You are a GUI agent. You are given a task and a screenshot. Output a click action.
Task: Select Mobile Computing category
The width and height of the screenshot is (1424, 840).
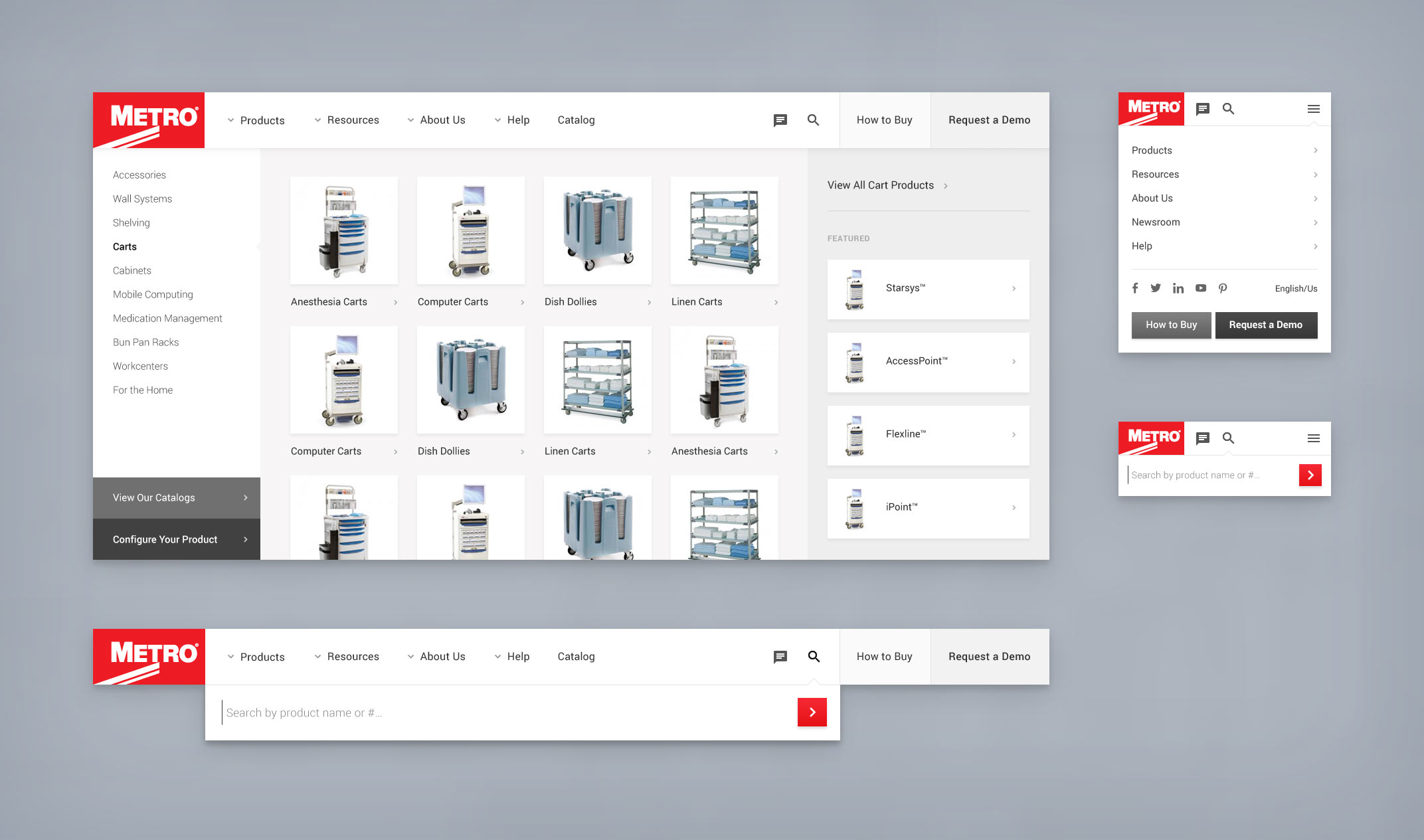pyautogui.click(x=153, y=294)
